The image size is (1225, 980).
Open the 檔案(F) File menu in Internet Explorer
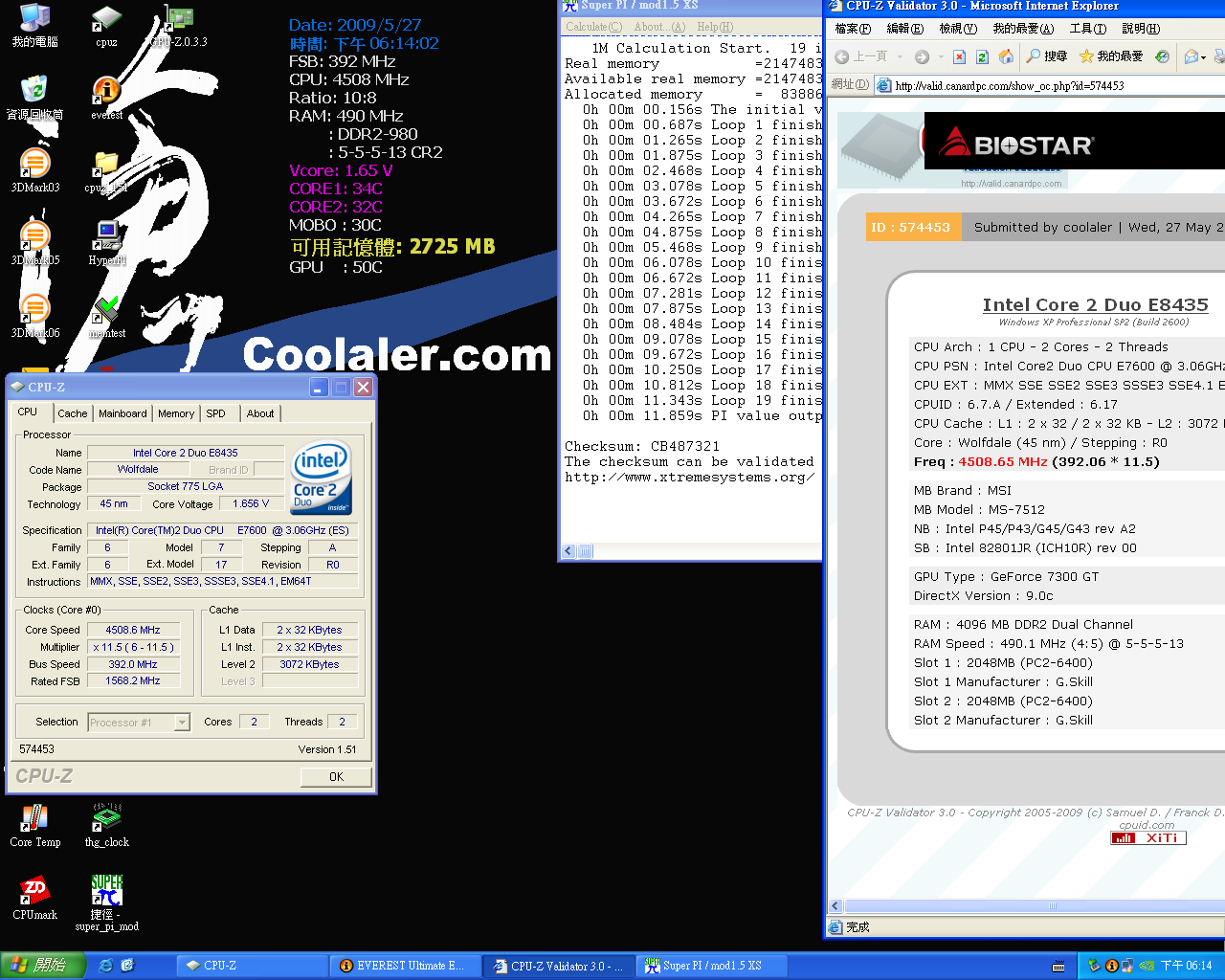(x=853, y=29)
